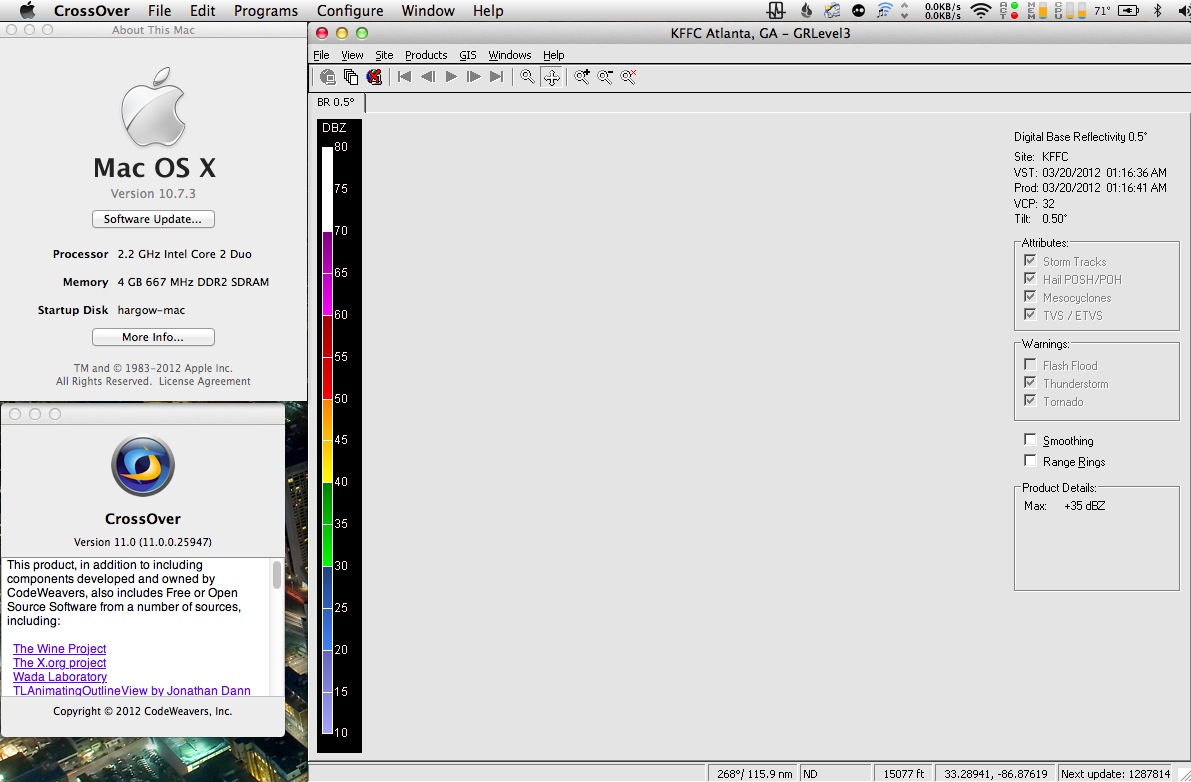Toggle the Tornado warnings checkbox
1191x782 pixels.
[x=1030, y=401]
